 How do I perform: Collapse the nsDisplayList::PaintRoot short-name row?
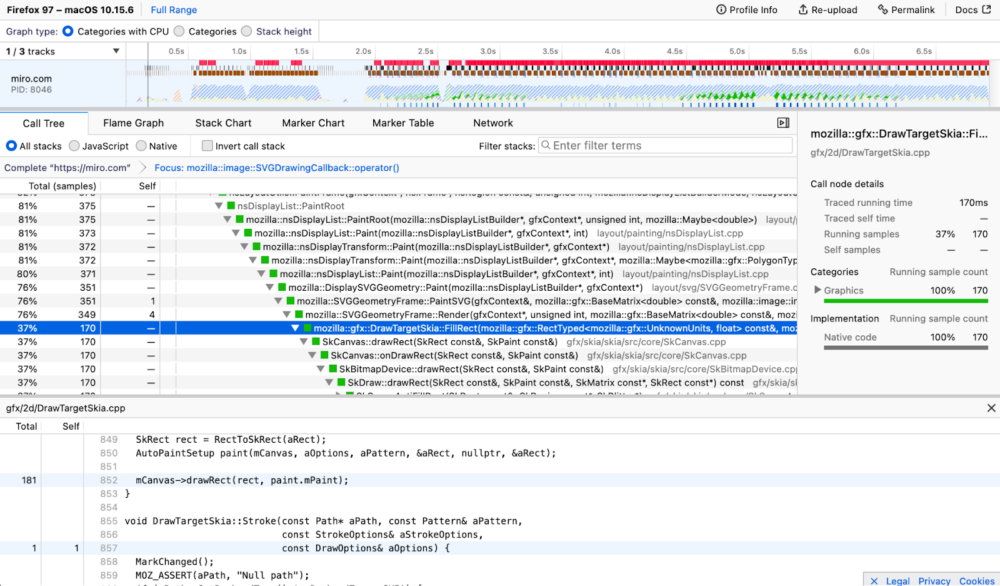[x=219, y=206]
